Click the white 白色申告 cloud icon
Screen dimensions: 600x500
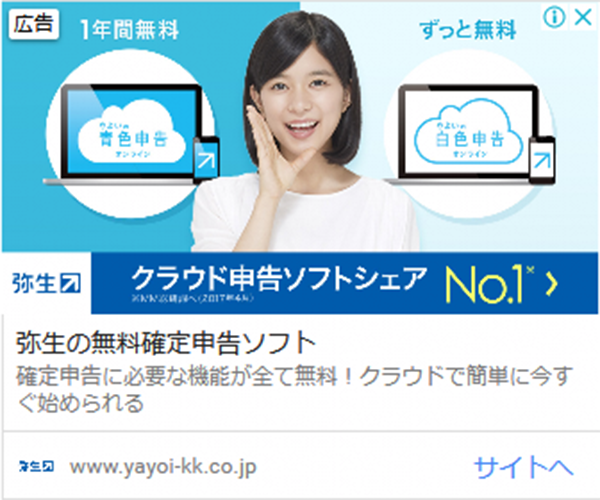coord(468,132)
